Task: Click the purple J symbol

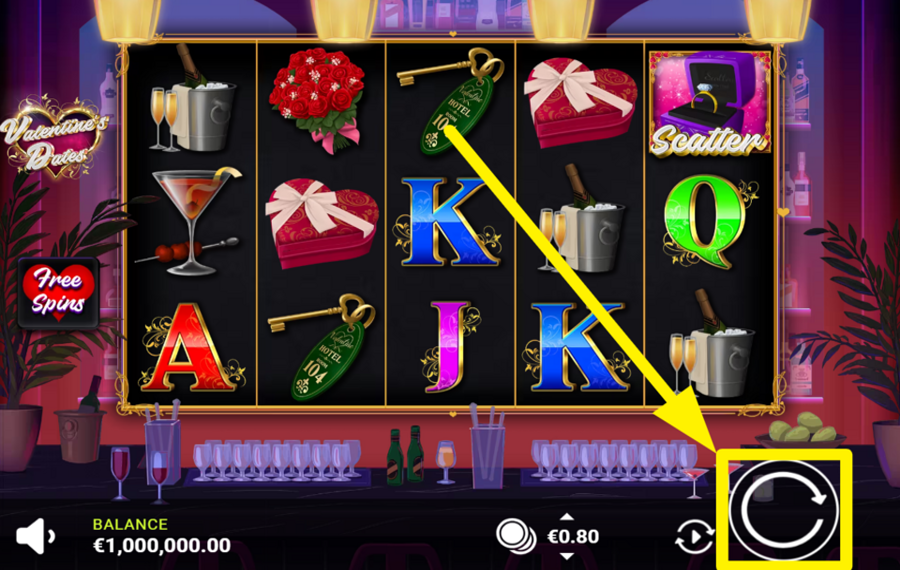Action: (x=450, y=347)
